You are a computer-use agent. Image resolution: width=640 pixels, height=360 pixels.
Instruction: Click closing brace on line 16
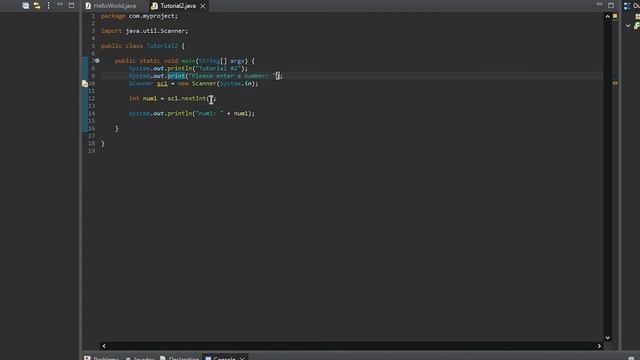click(x=117, y=129)
